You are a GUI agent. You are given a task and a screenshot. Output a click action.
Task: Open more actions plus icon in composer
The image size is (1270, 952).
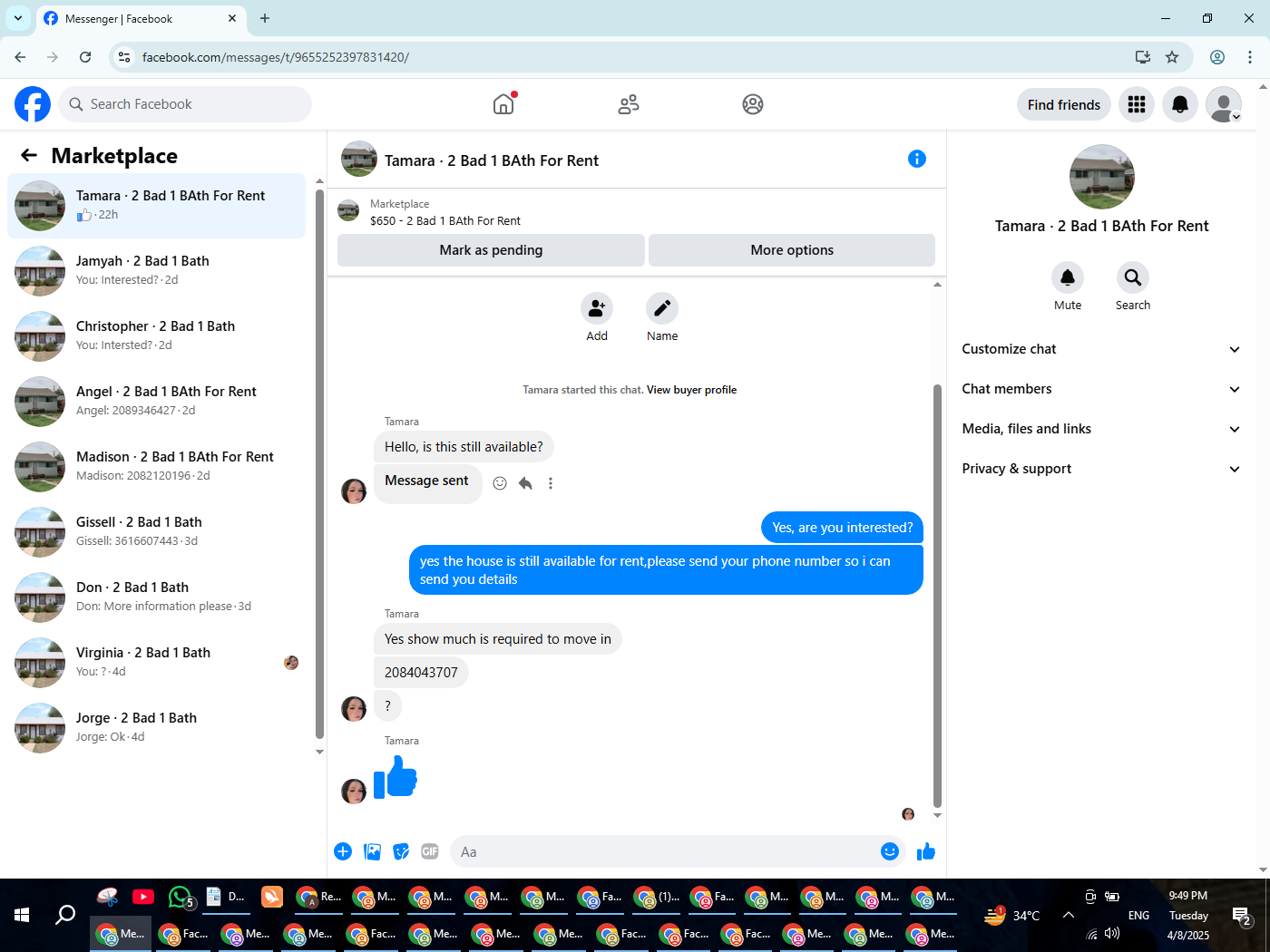point(343,851)
